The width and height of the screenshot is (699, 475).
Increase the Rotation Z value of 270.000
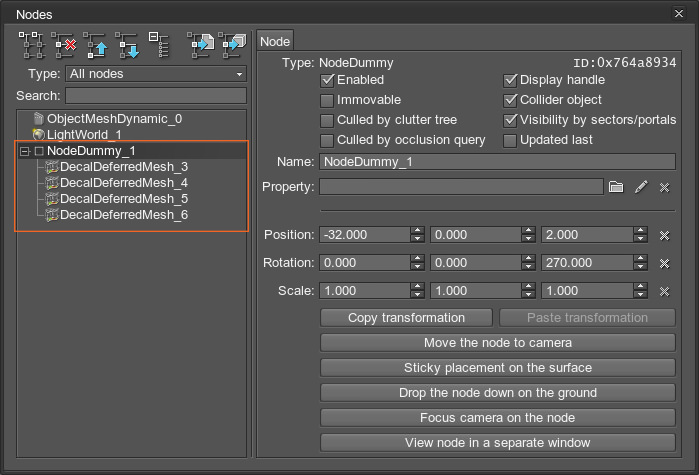point(639,259)
